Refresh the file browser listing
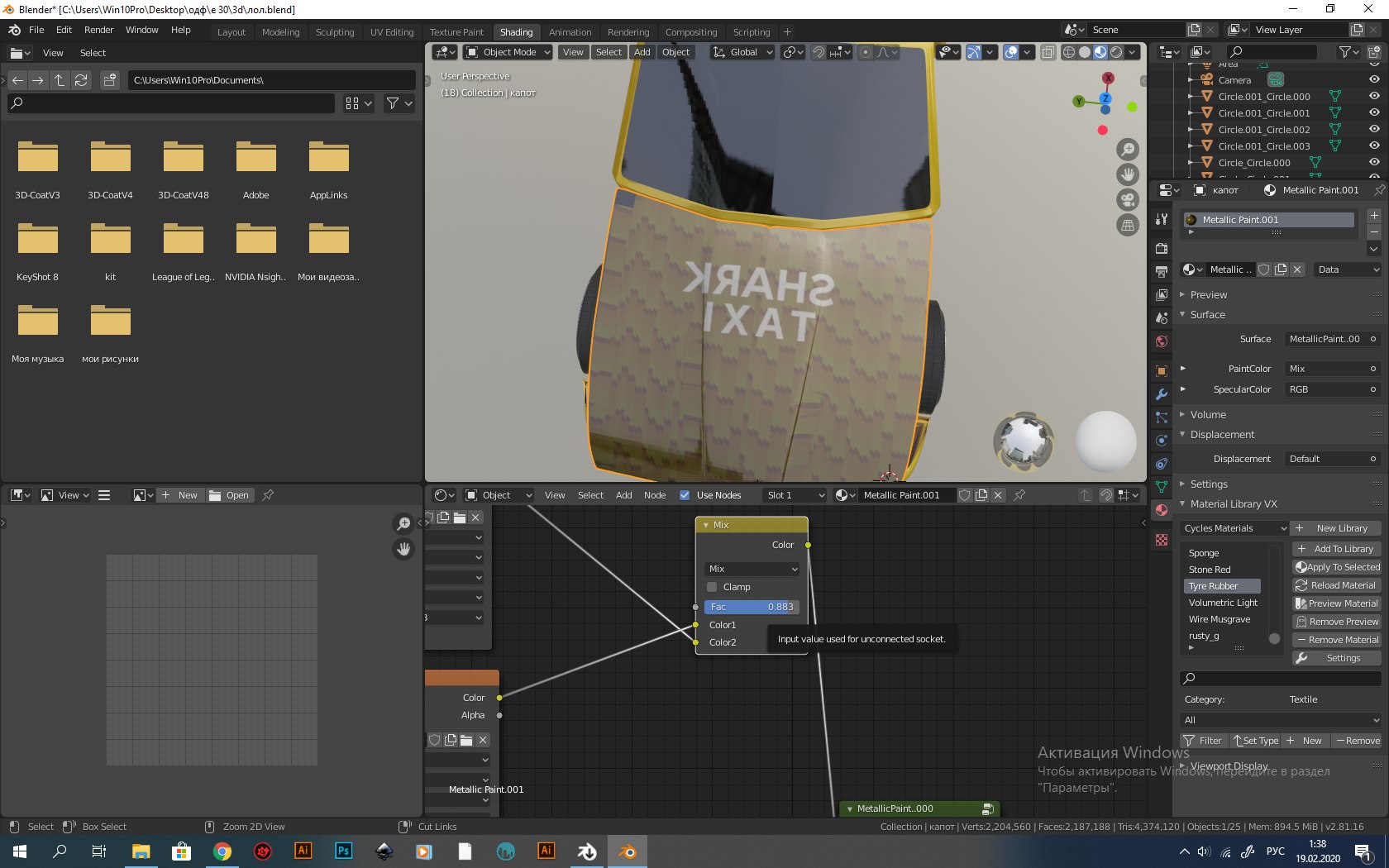Viewport: 1389px width, 868px height. 81,80
